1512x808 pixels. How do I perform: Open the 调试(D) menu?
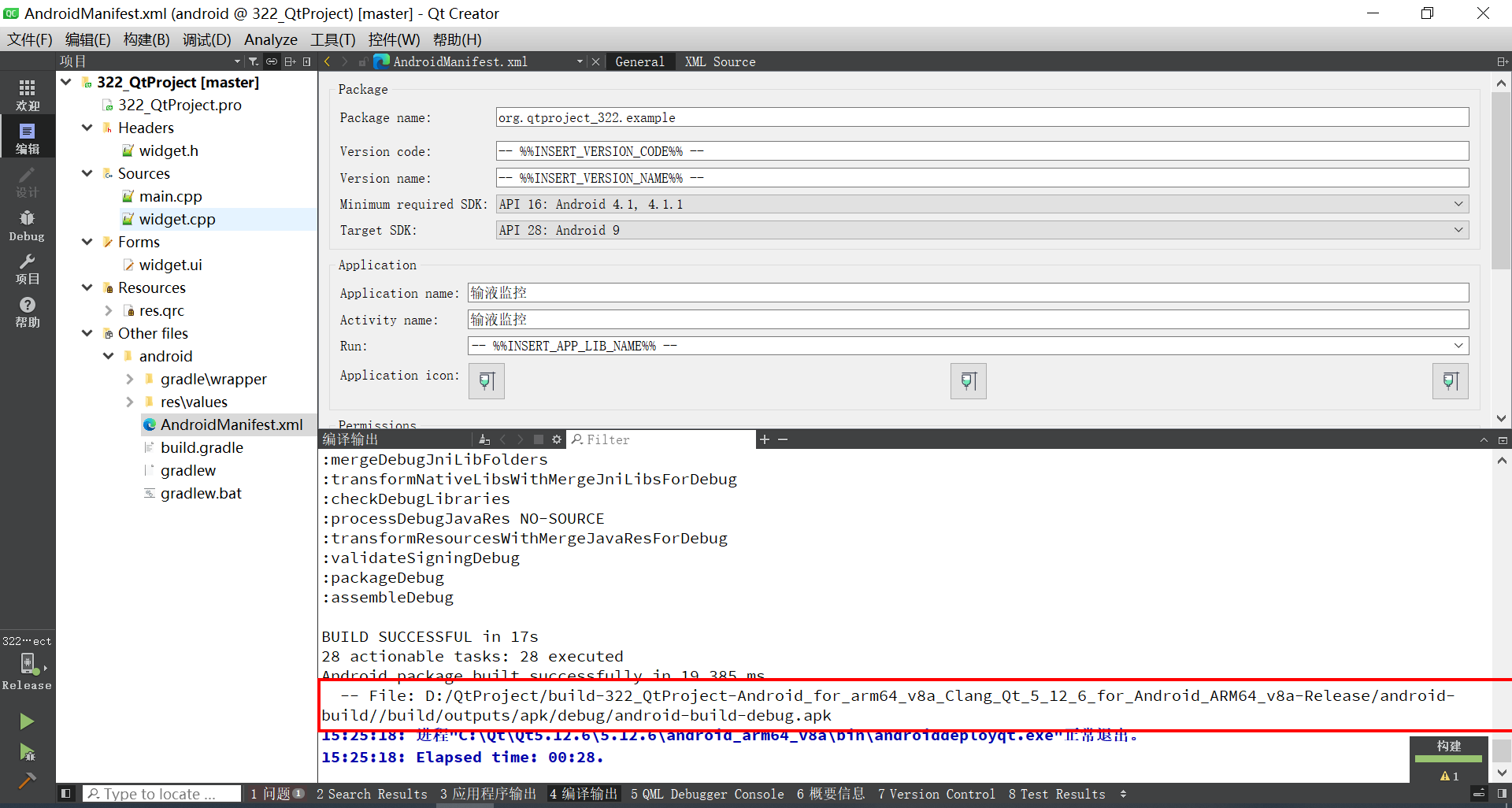pyautogui.click(x=206, y=39)
